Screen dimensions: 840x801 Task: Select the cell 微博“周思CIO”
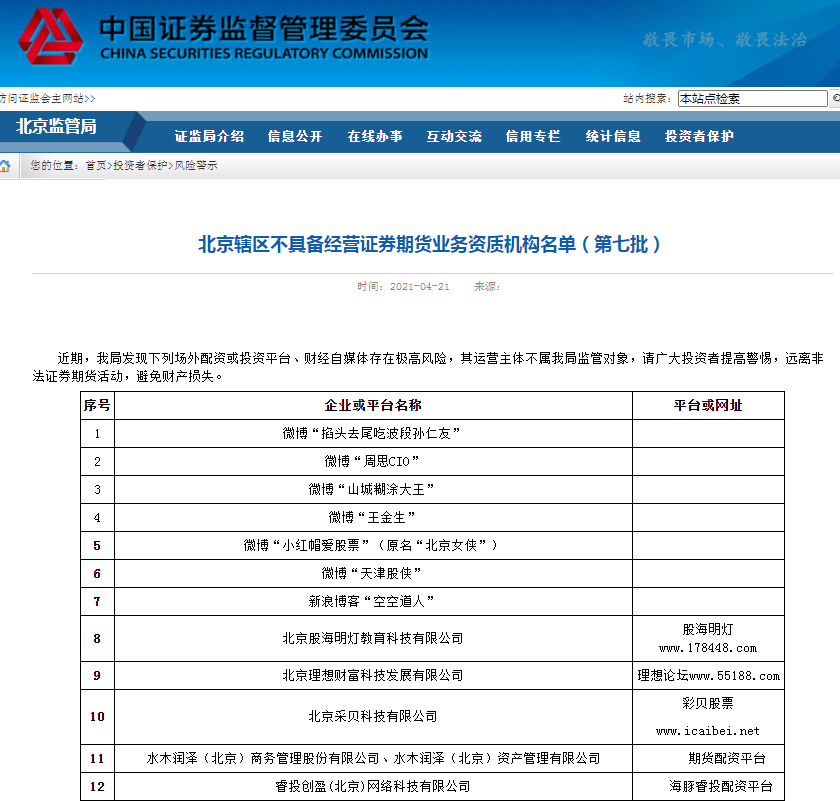point(372,461)
